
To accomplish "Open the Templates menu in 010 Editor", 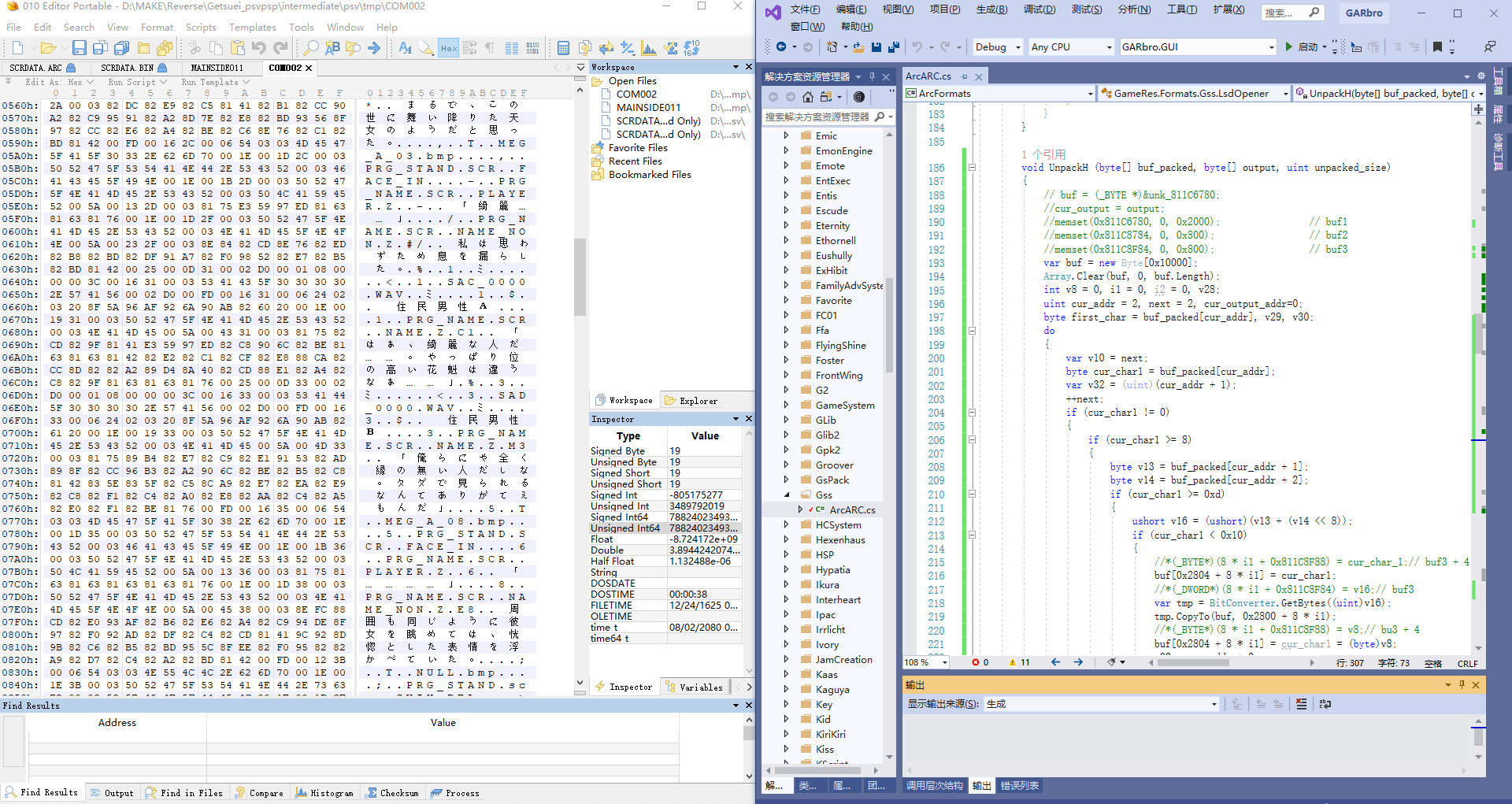I will (252, 27).
